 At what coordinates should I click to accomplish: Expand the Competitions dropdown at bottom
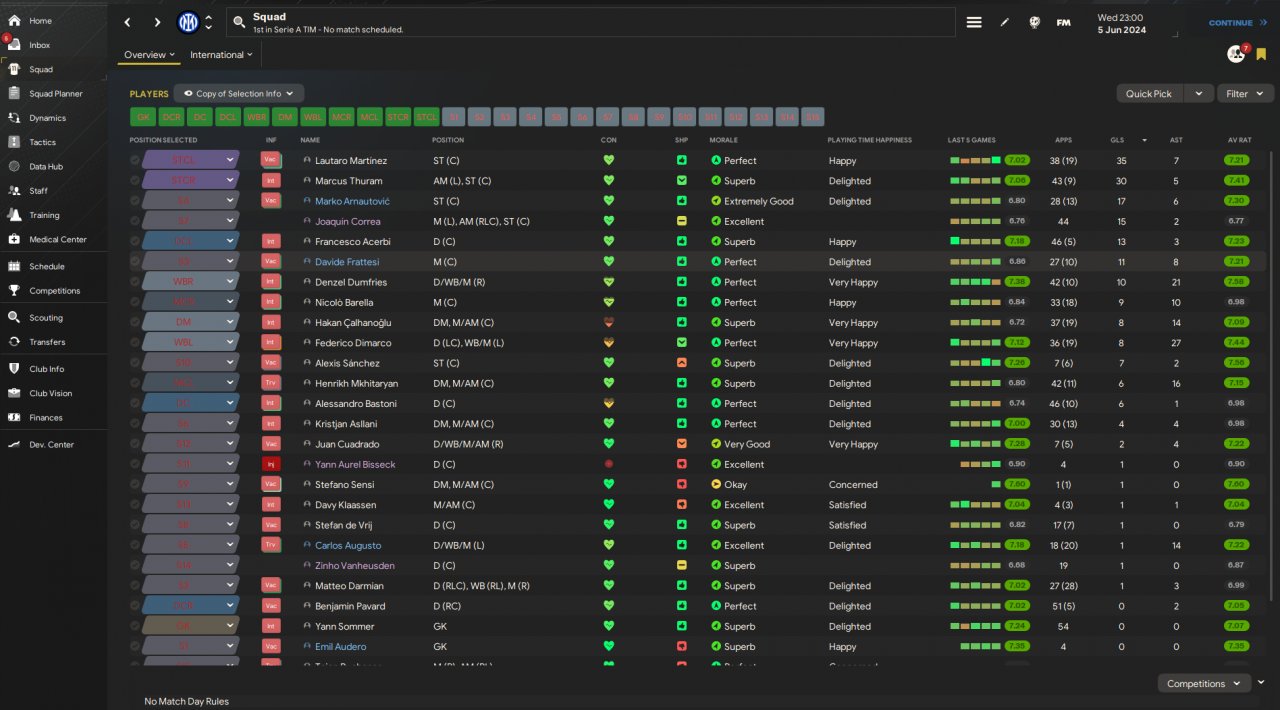(1204, 684)
